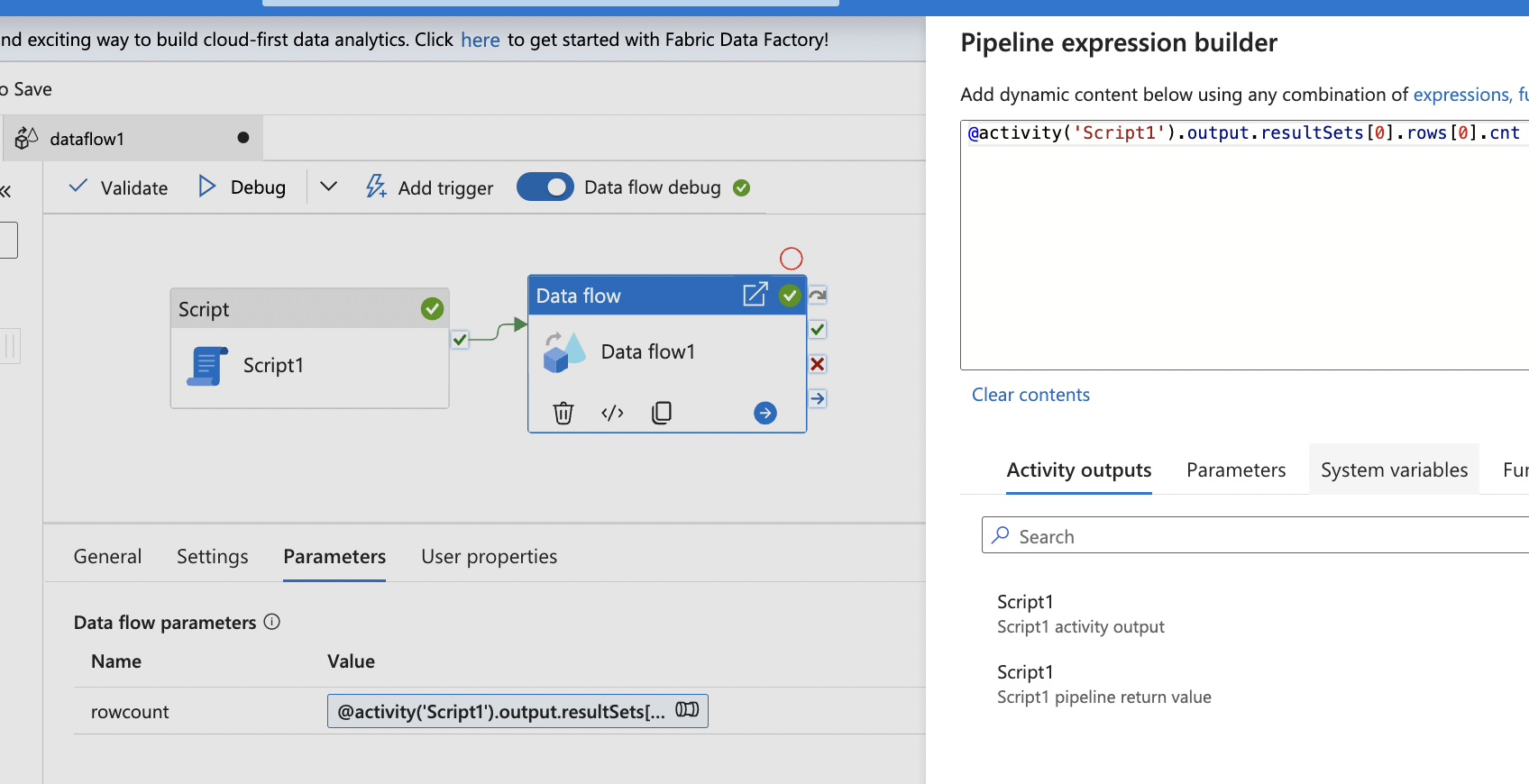Expand the Debug options dropdown arrow
1529x784 pixels.
328,187
